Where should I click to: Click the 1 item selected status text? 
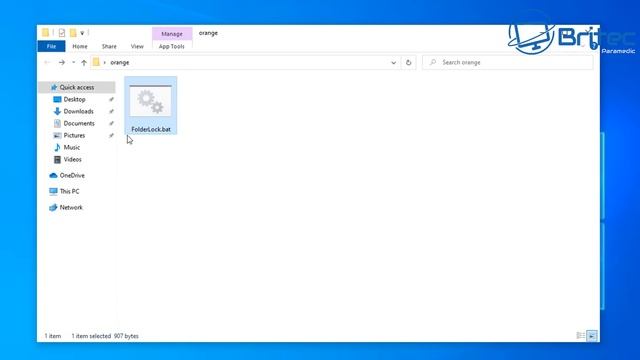tap(91, 336)
